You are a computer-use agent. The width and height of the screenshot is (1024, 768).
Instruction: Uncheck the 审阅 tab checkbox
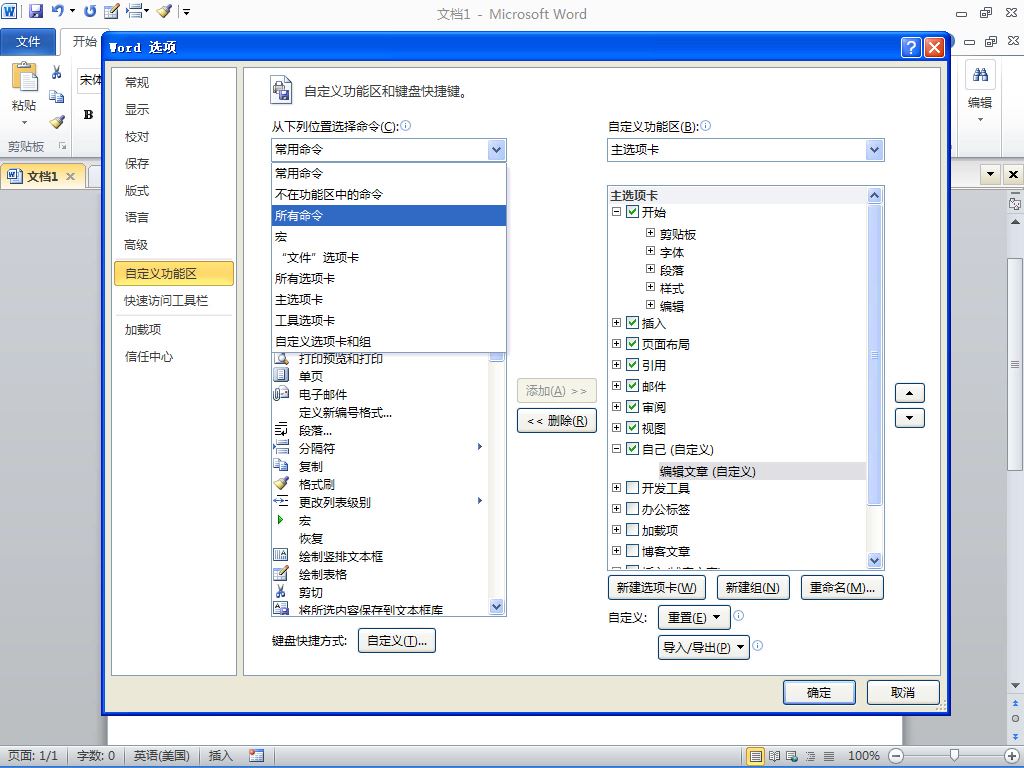tap(632, 406)
